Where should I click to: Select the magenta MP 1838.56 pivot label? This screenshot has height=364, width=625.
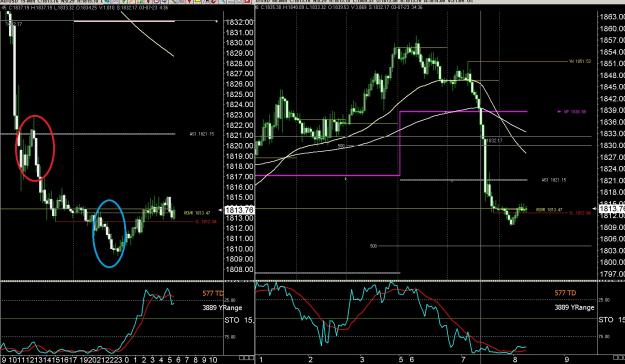click(572, 112)
